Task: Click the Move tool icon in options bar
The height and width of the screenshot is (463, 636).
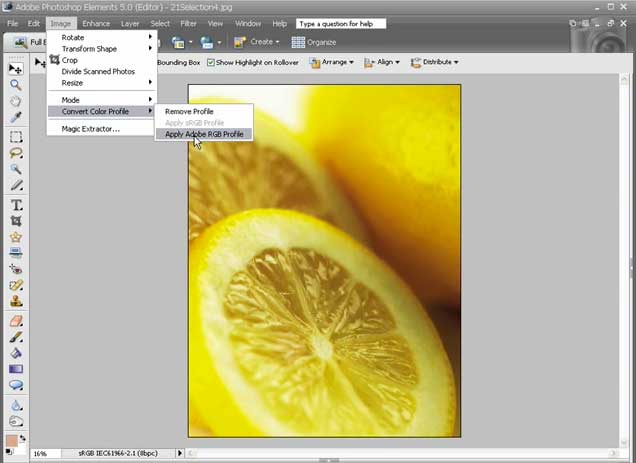Action: tap(40, 62)
